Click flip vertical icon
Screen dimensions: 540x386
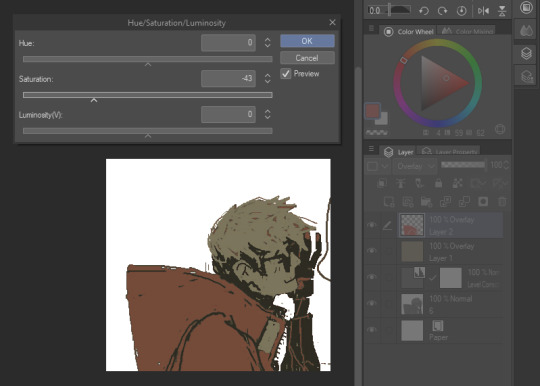pyautogui.click(x=502, y=11)
